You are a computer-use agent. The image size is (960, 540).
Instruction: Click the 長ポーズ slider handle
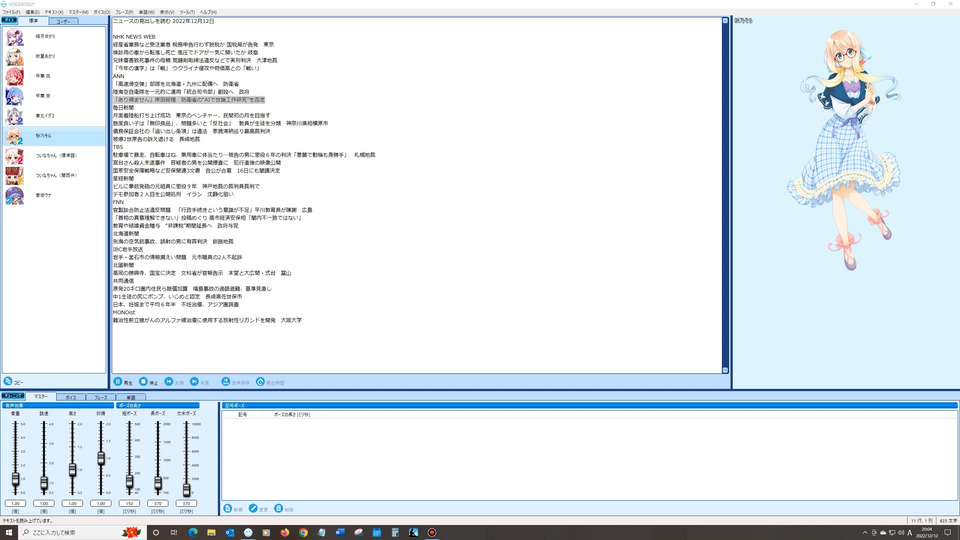pos(157,484)
